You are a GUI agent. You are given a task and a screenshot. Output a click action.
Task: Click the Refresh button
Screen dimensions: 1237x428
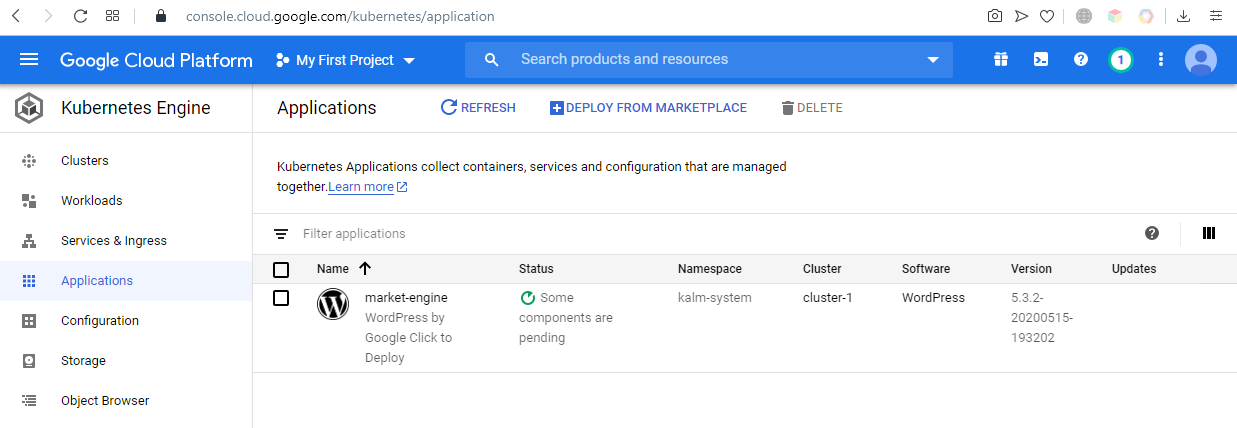(x=478, y=108)
